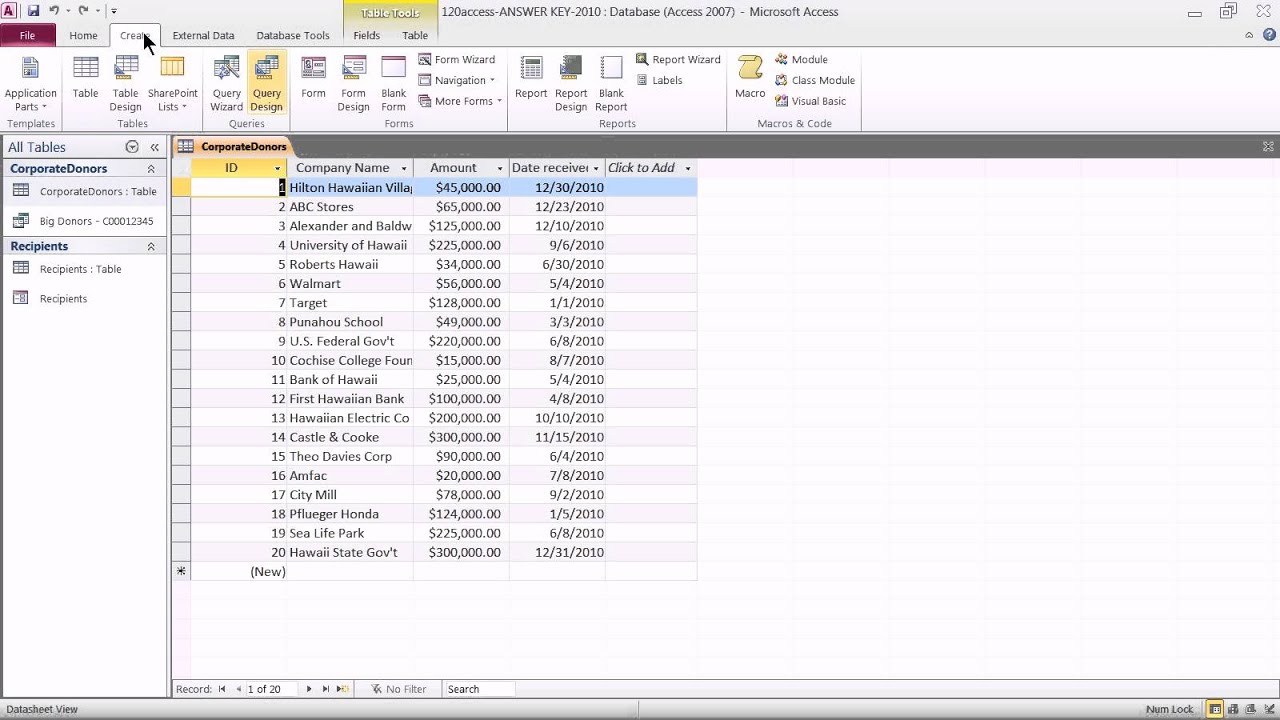Switch to the Fields tab
Screen dimensions: 1280x720
pyautogui.click(x=366, y=35)
